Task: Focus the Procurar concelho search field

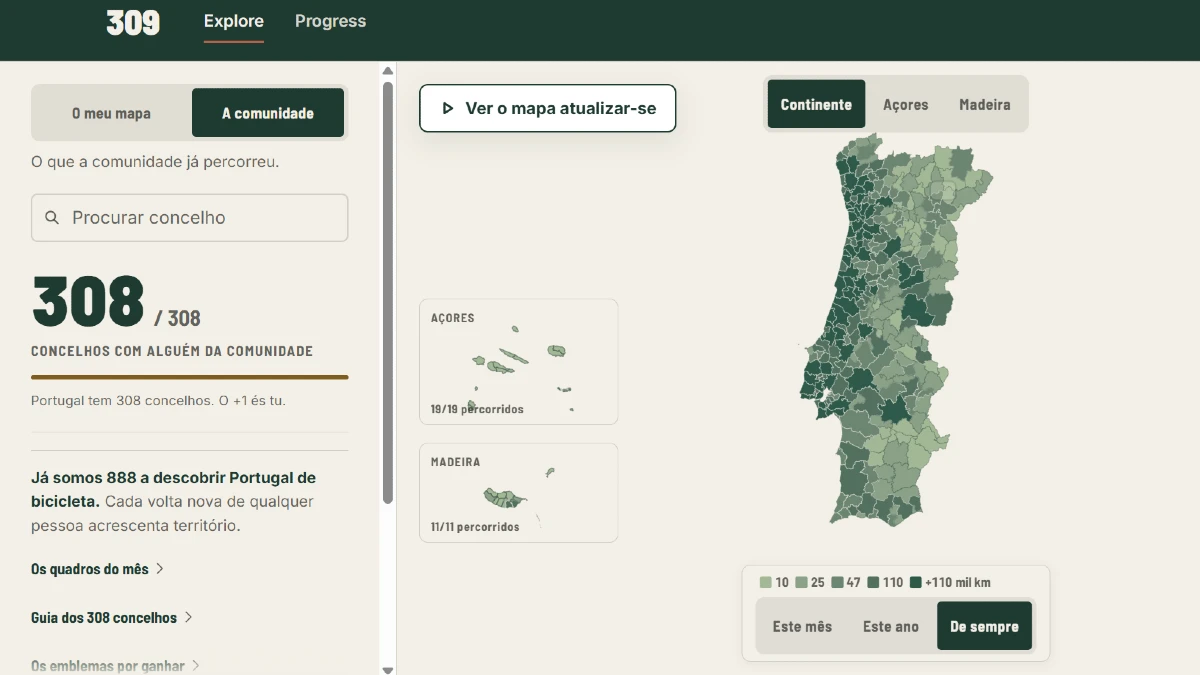Action: (x=190, y=218)
